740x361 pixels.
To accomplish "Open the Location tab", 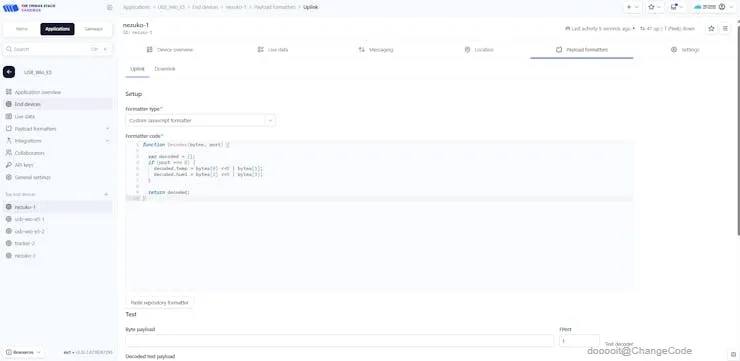I will point(479,50).
